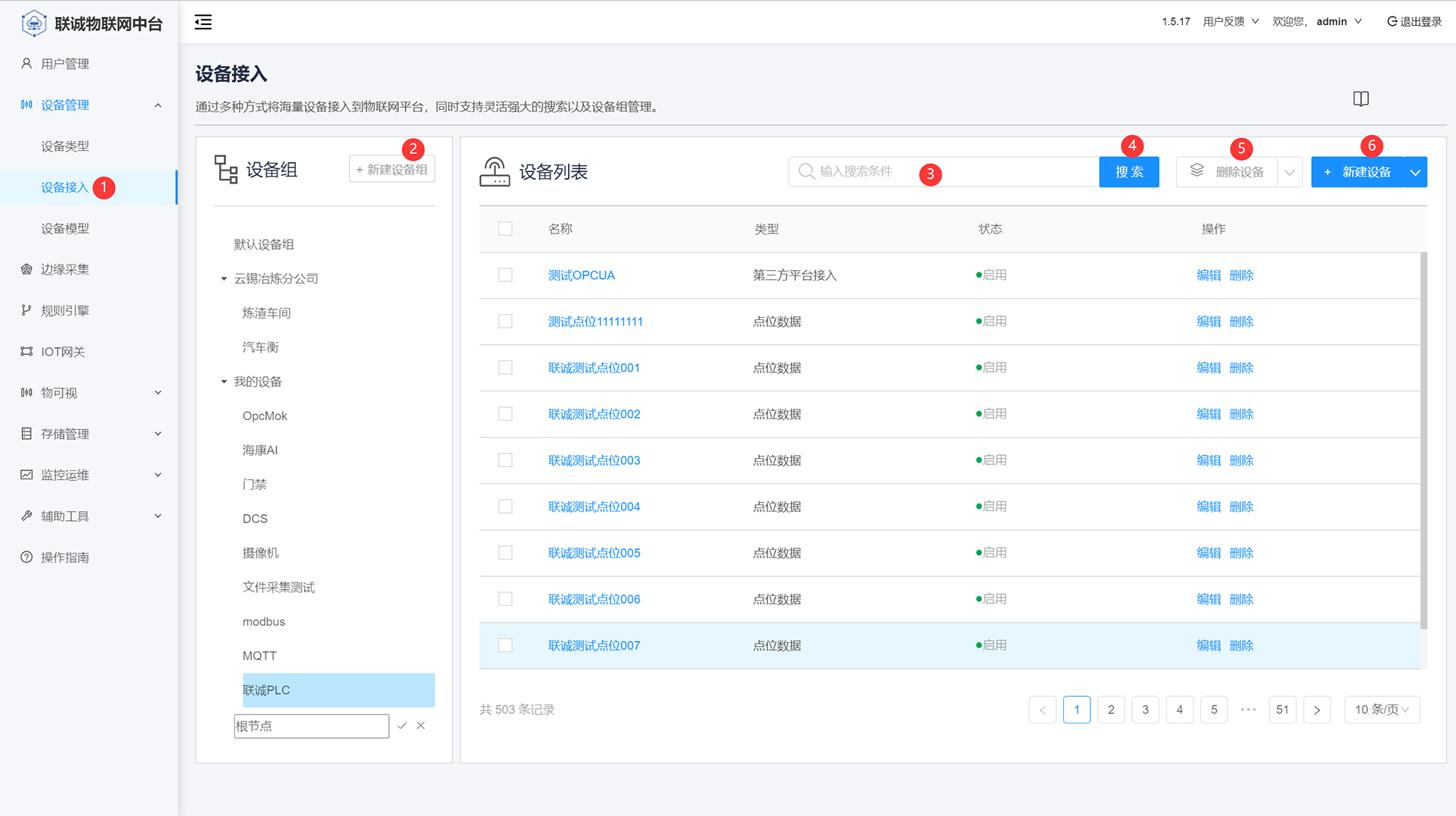
Task: Confirm node name with the checkmark icon
Action: [x=402, y=726]
